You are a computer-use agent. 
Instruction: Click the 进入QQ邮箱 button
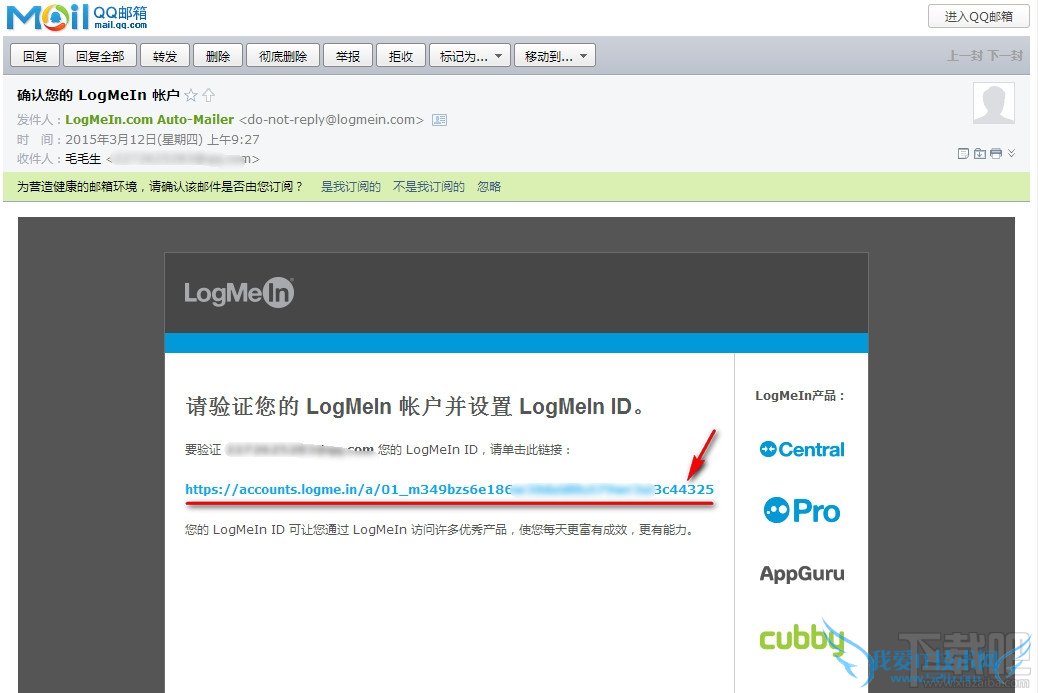978,17
